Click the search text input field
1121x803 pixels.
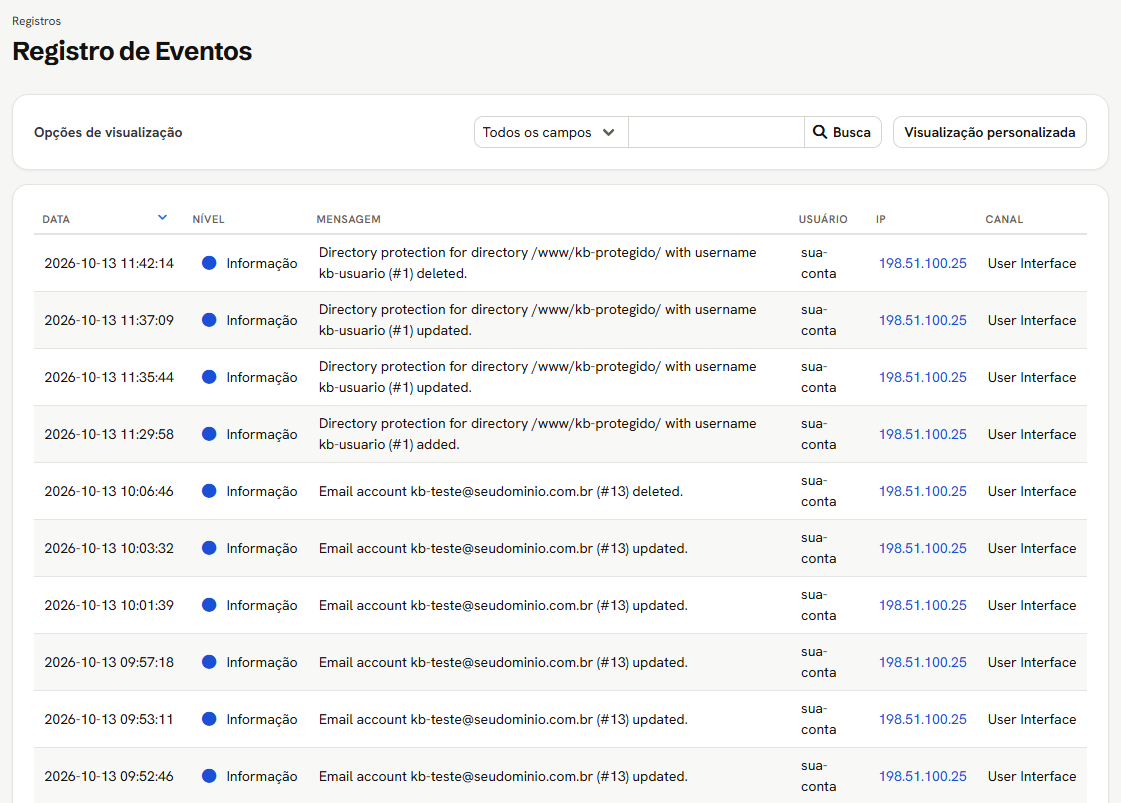[716, 132]
